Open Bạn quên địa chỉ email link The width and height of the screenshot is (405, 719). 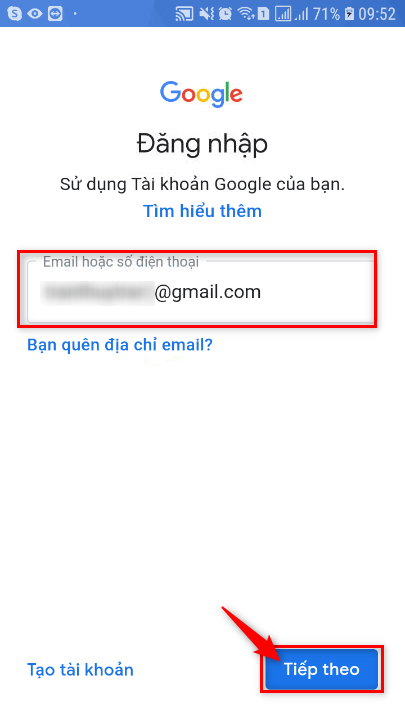[x=120, y=344]
